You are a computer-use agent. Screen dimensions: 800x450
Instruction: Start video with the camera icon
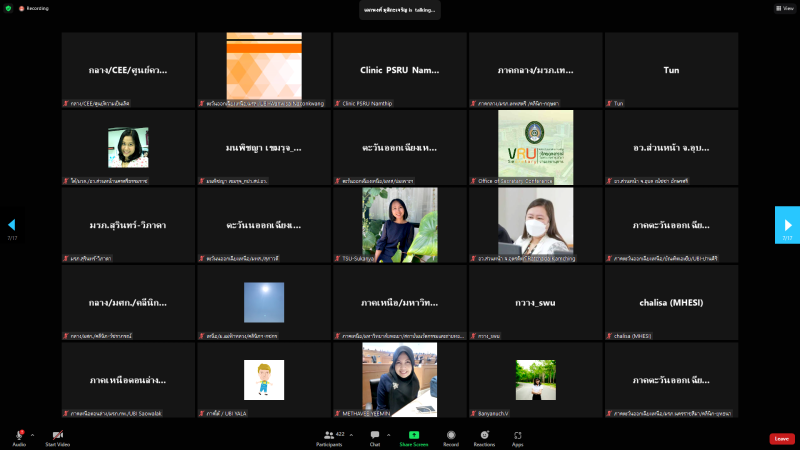pos(57,435)
